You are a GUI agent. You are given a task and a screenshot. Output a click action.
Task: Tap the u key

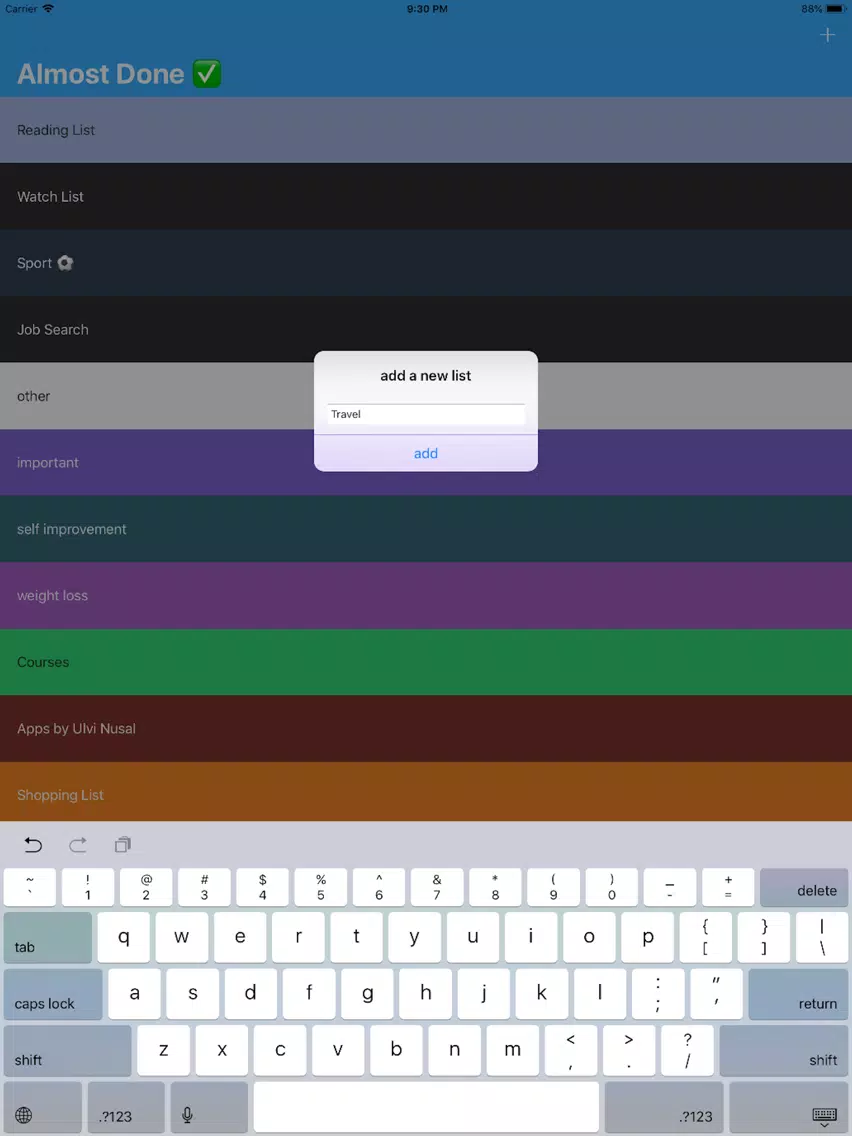pos(473,937)
